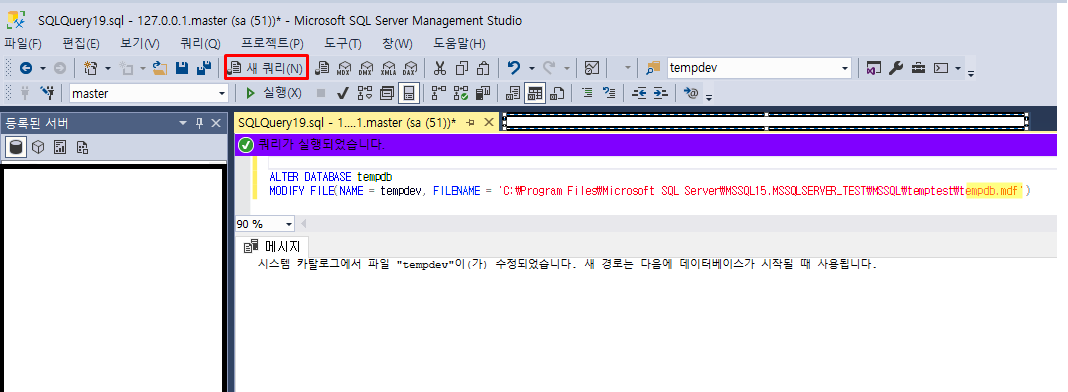Screen dimensions: 1068x392
Task: Toggle Include Actual Execution Plan
Action: coord(439,93)
